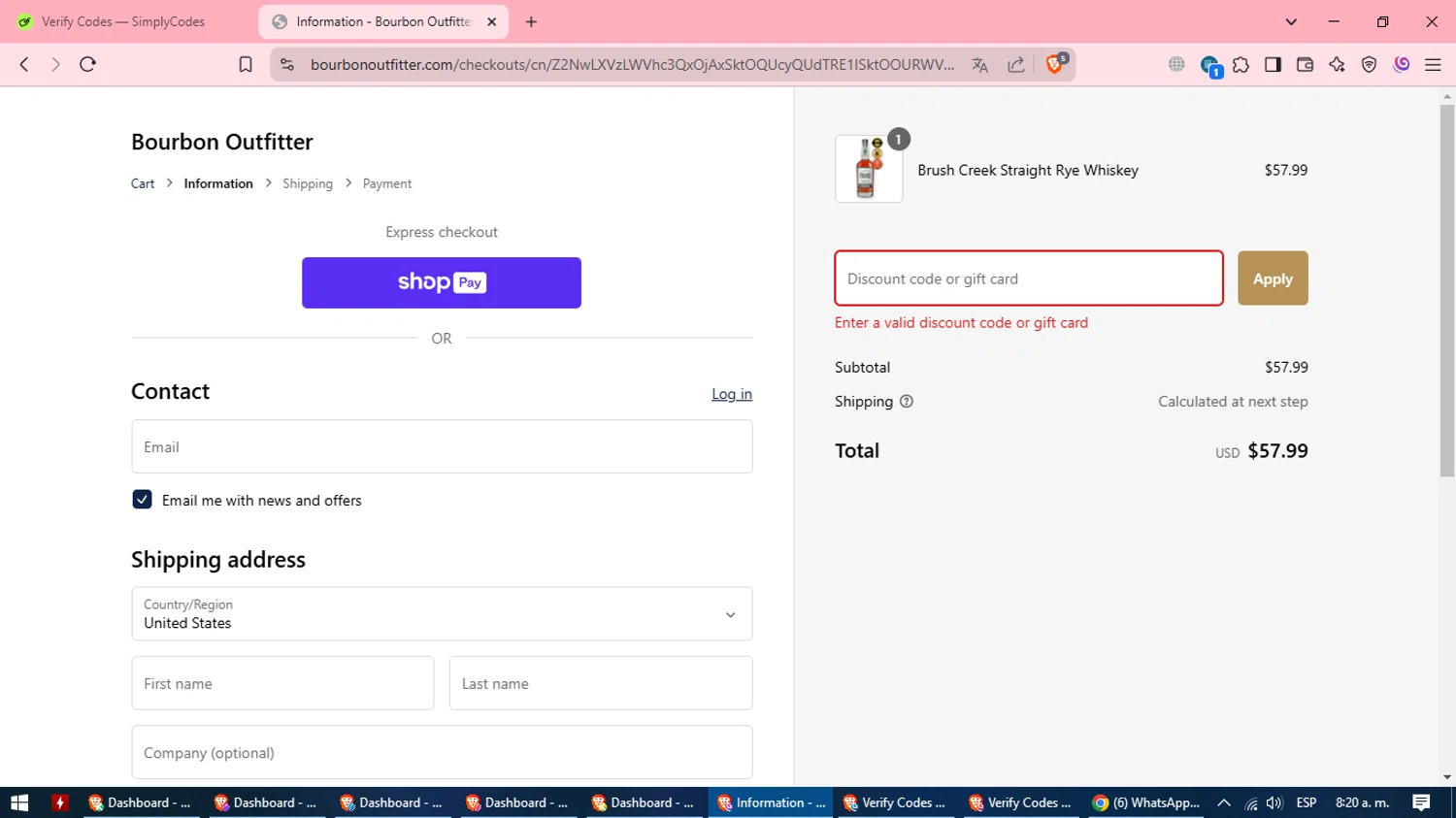Bookmark this page
The width and height of the screenshot is (1456, 818).
tap(246, 64)
